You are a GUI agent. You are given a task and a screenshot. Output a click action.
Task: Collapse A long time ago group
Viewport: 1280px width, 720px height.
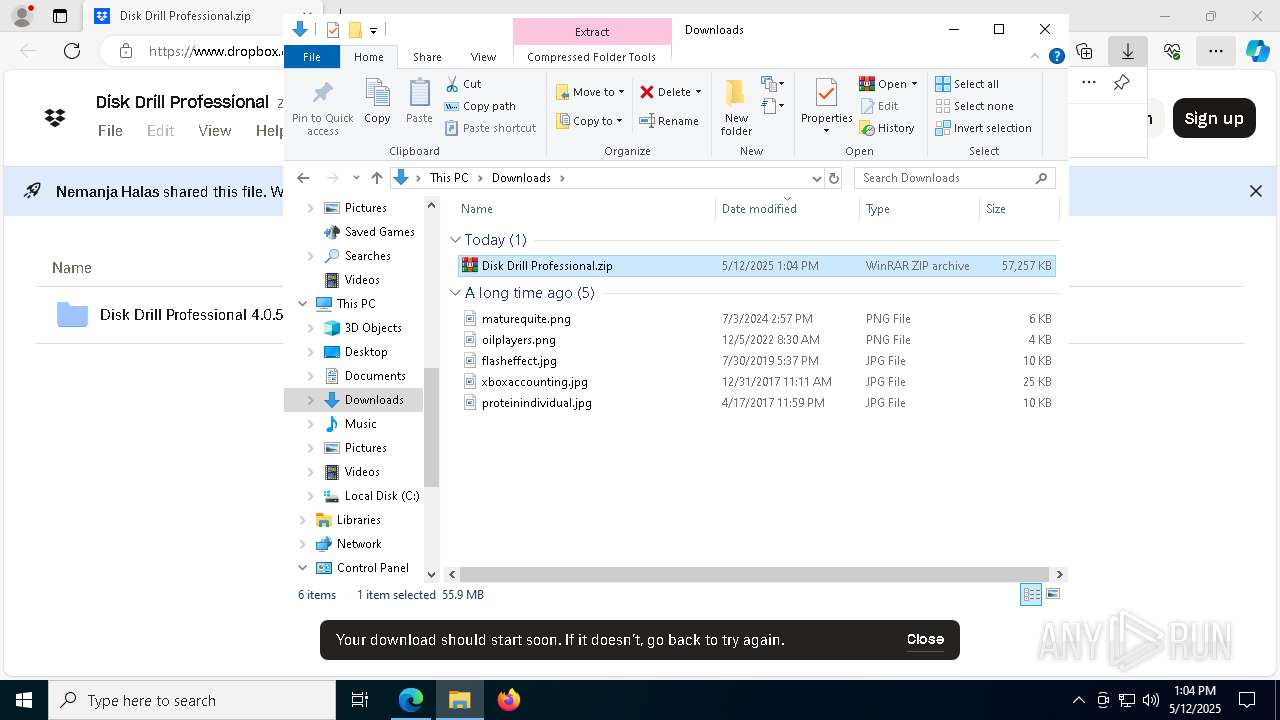(455, 293)
